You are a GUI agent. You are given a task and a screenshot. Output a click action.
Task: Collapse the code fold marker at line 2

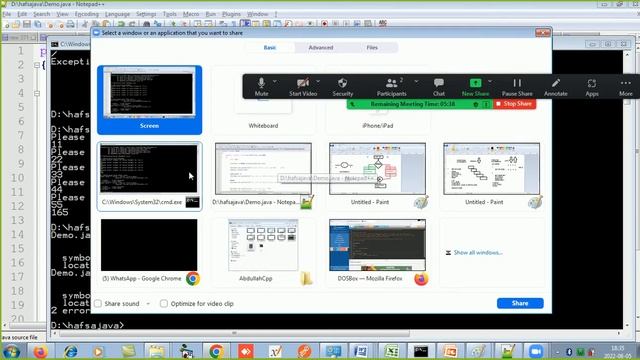click(37, 65)
